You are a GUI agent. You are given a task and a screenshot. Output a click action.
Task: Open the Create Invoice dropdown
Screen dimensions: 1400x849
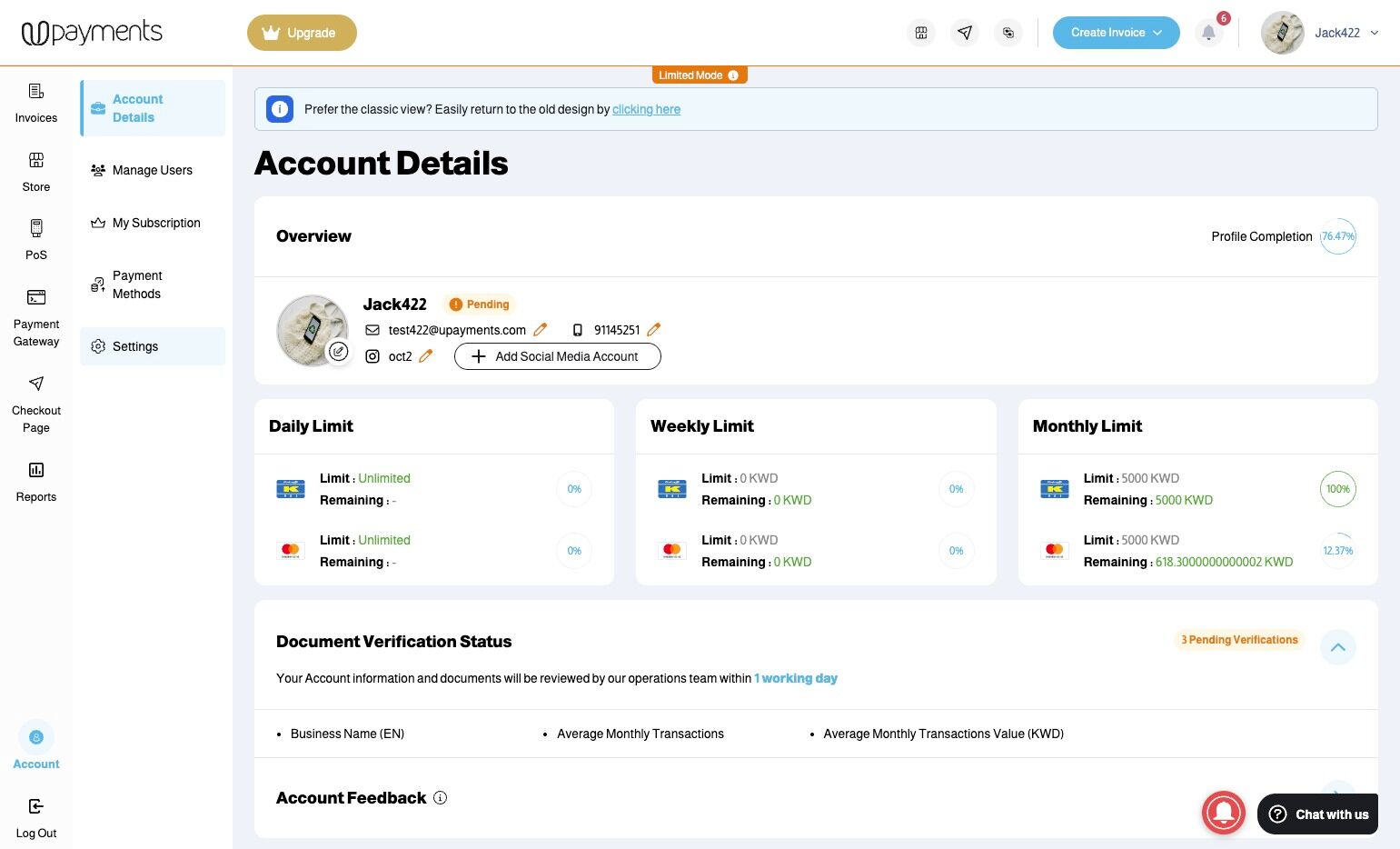pyautogui.click(x=1116, y=33)
